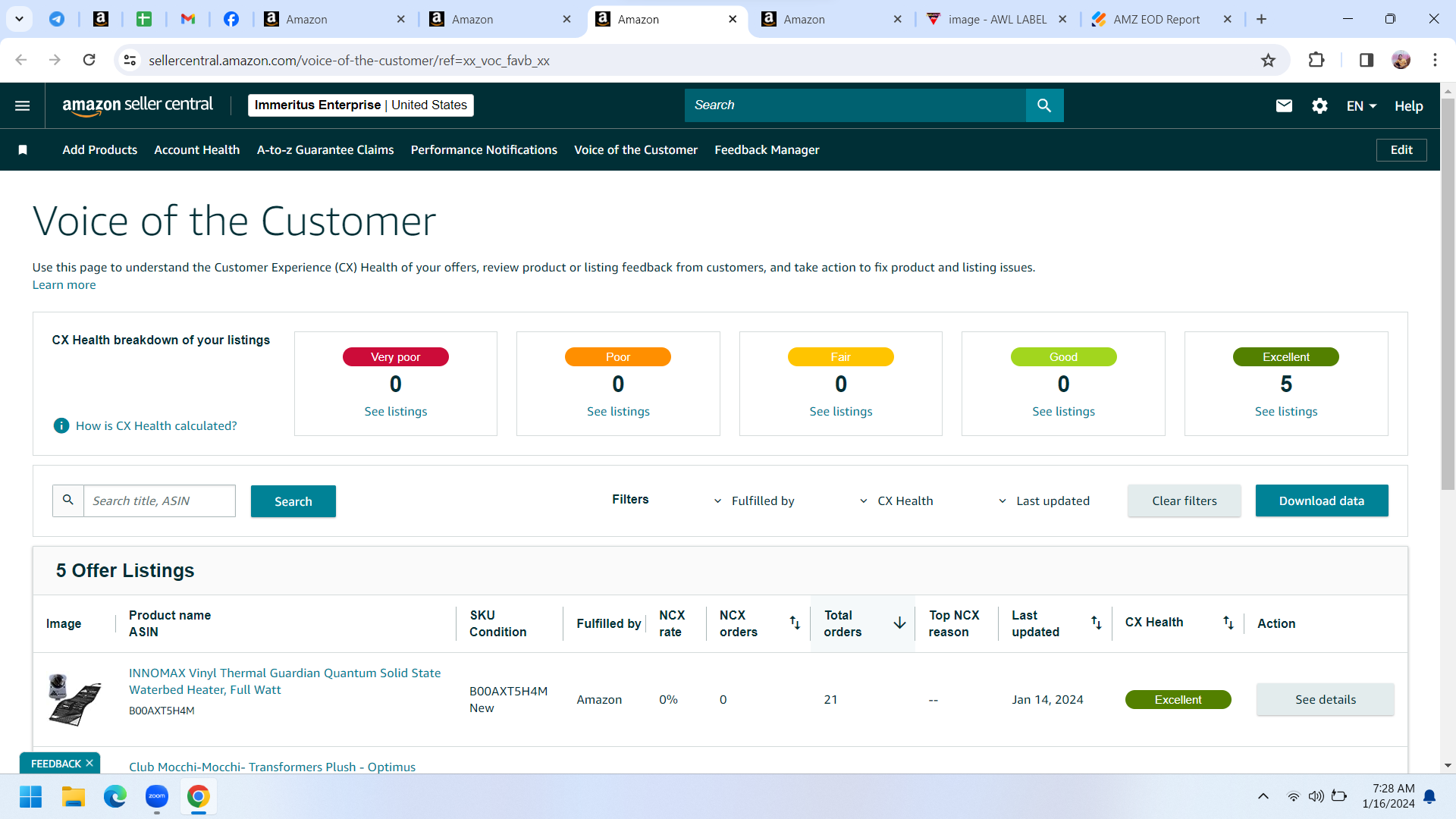The height and width of the screenshot is (819, 1456).
Task: Open a new Chrome tab
Action: (1261, 20)
